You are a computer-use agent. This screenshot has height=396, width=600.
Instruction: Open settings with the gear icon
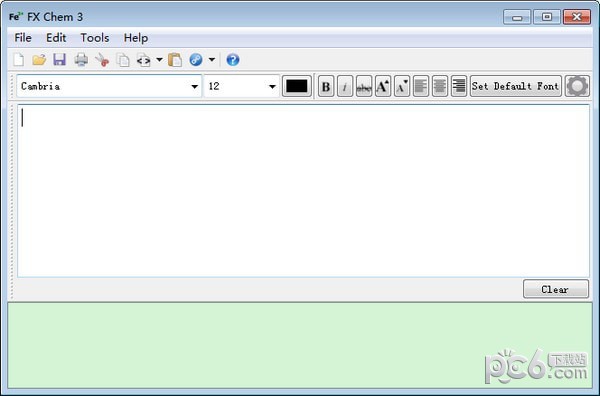(577, 86)
